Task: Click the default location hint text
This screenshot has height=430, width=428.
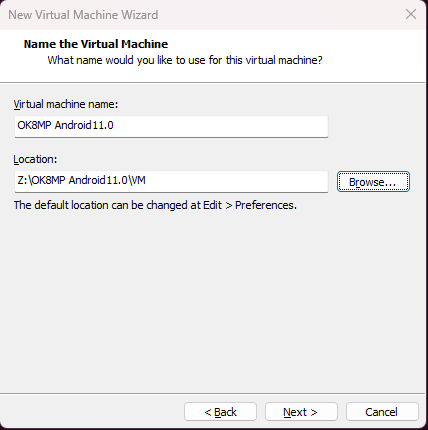Action: [155, 205]
